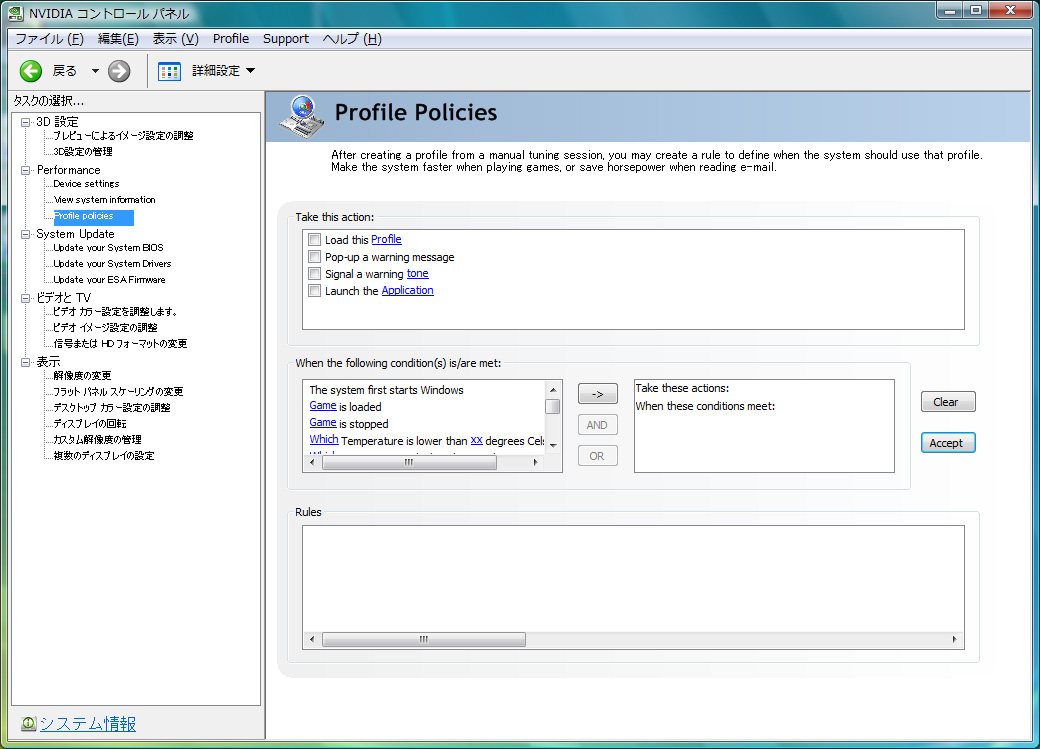Click the conditions list horizontal scrollbar thumb
This screenshot has height=749, width=1040.
(x=409, y=462)
